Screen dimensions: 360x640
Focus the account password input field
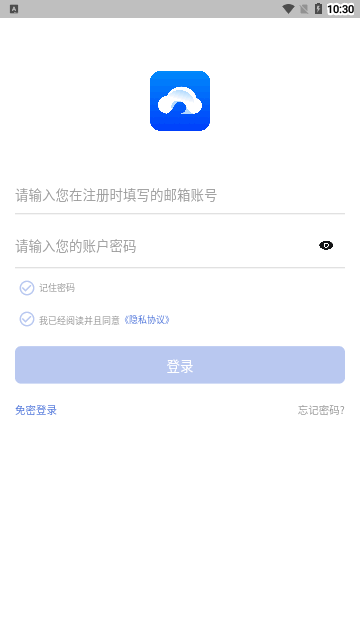pos(163,246)
